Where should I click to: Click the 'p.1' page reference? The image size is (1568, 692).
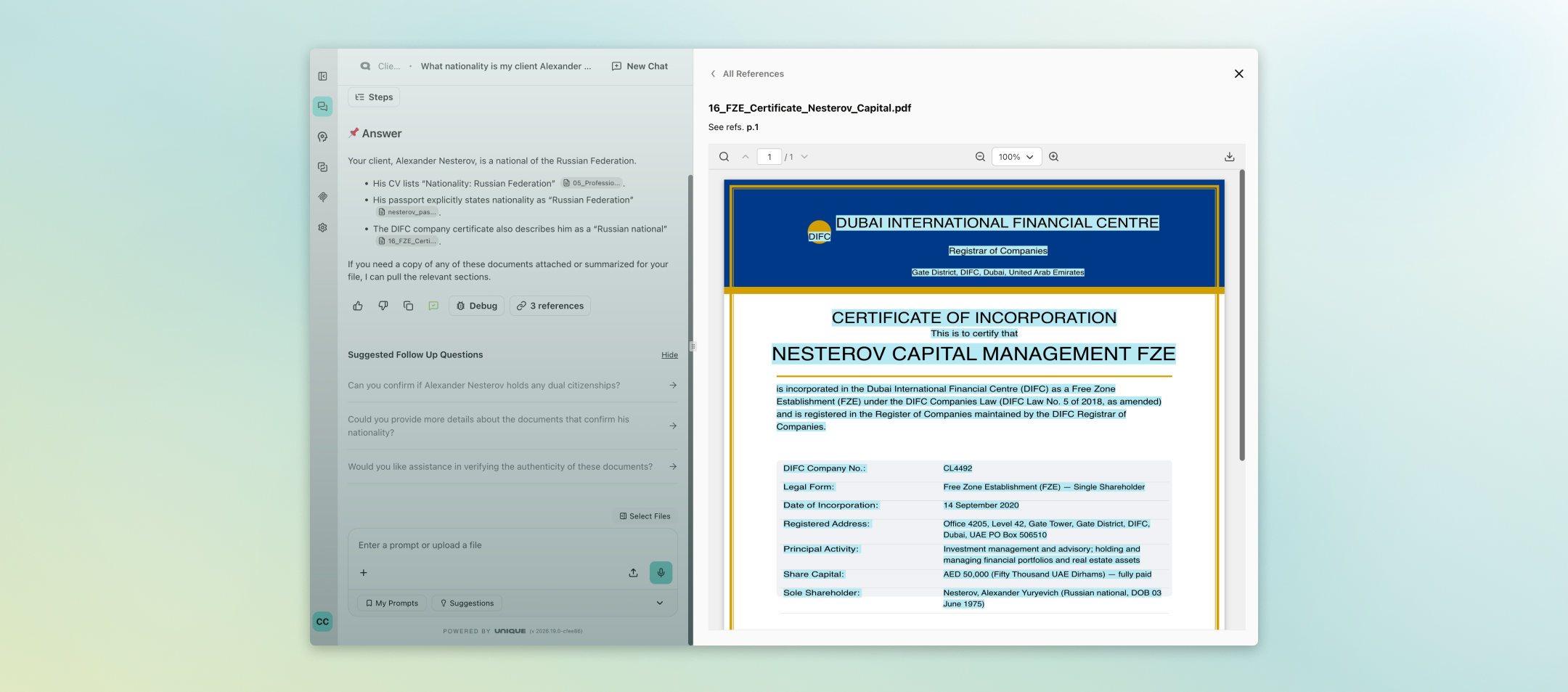[753, 127]
